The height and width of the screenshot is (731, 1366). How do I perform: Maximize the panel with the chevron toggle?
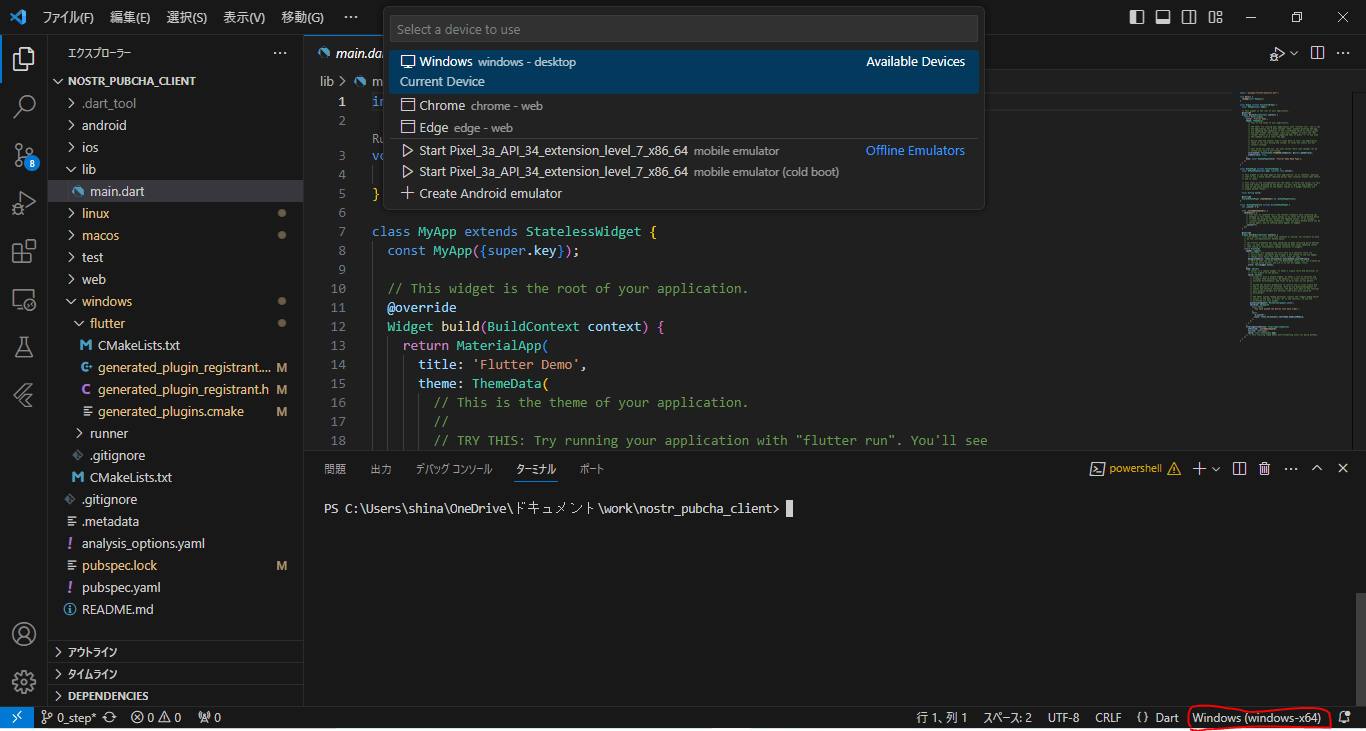click(1318, 467)
